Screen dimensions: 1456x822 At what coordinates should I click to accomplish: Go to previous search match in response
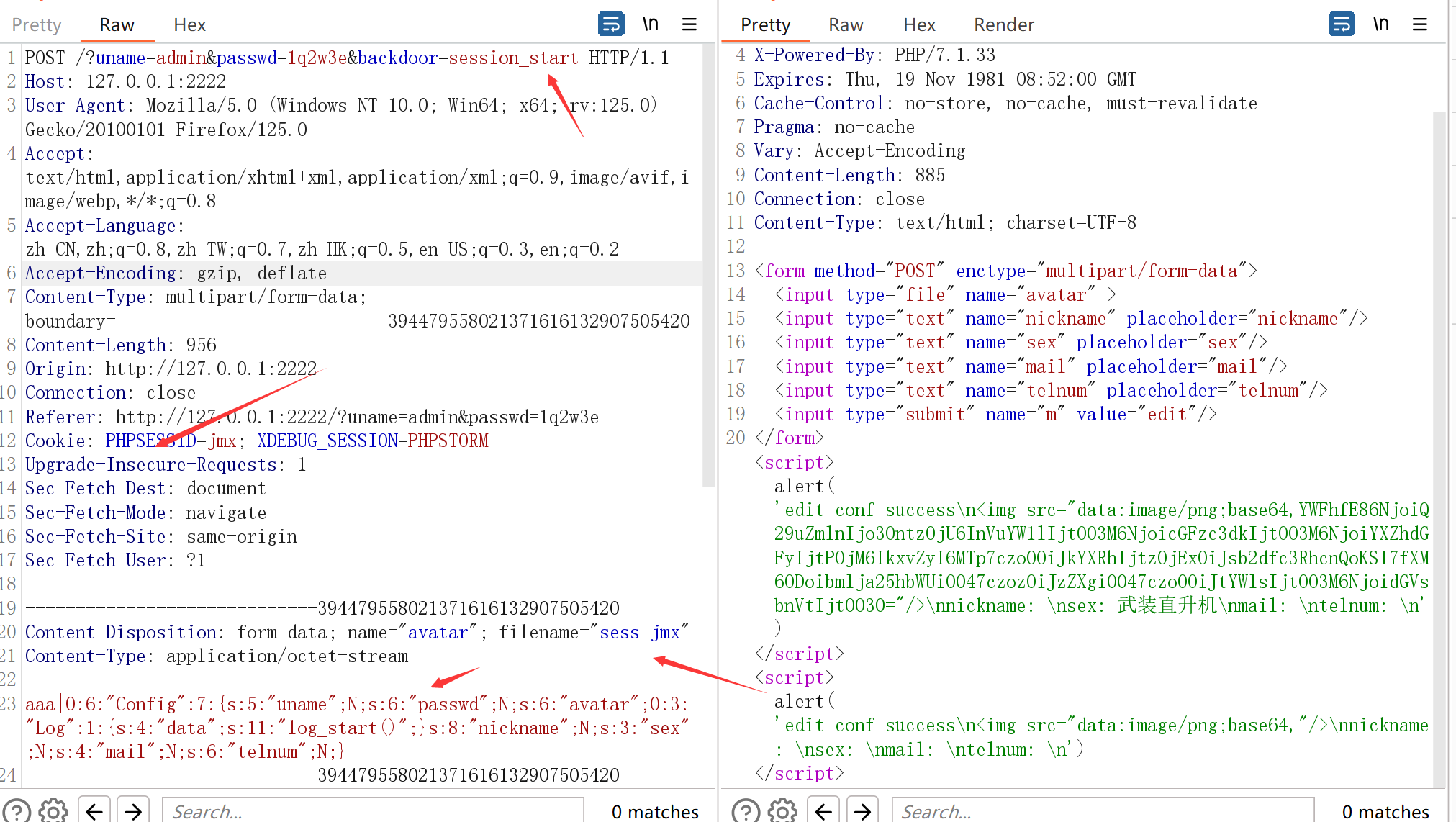click(823, 811)
